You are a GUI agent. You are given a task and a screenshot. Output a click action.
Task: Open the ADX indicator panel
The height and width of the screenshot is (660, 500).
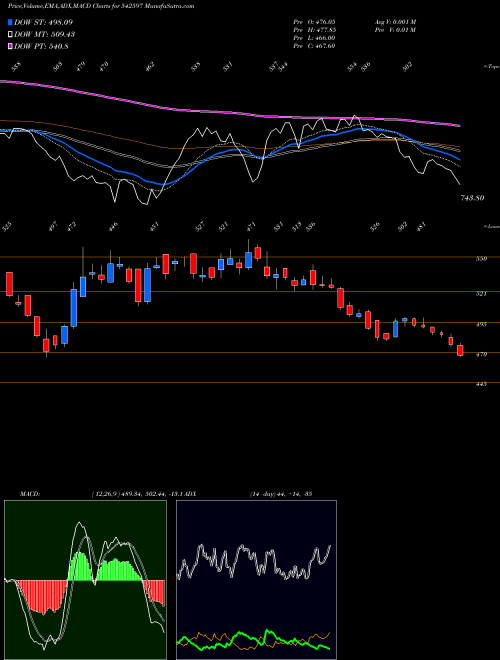pos(256,580)
